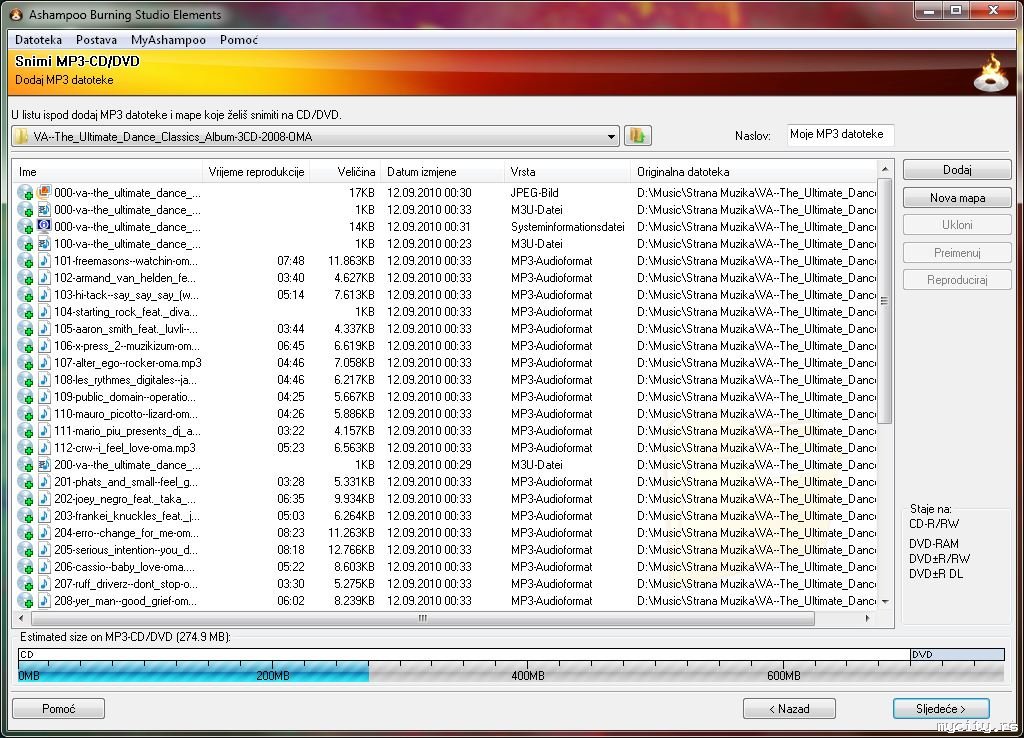Image resolution: width=1024 pixels, height=738 pixels.
Task: Click the Pomoć button at bottom left
Action: pyautogui.click(x=58, y=709)
